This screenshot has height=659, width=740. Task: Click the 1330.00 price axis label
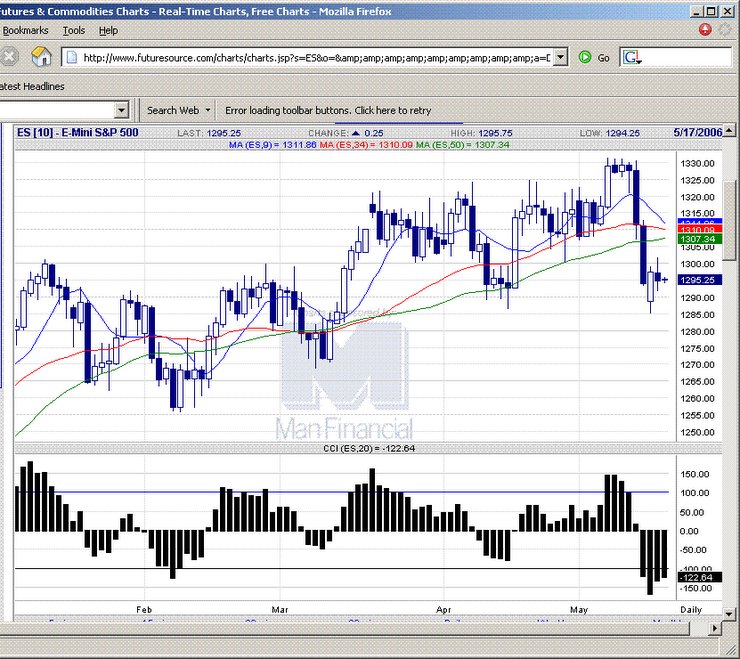(x=697, y=164)
